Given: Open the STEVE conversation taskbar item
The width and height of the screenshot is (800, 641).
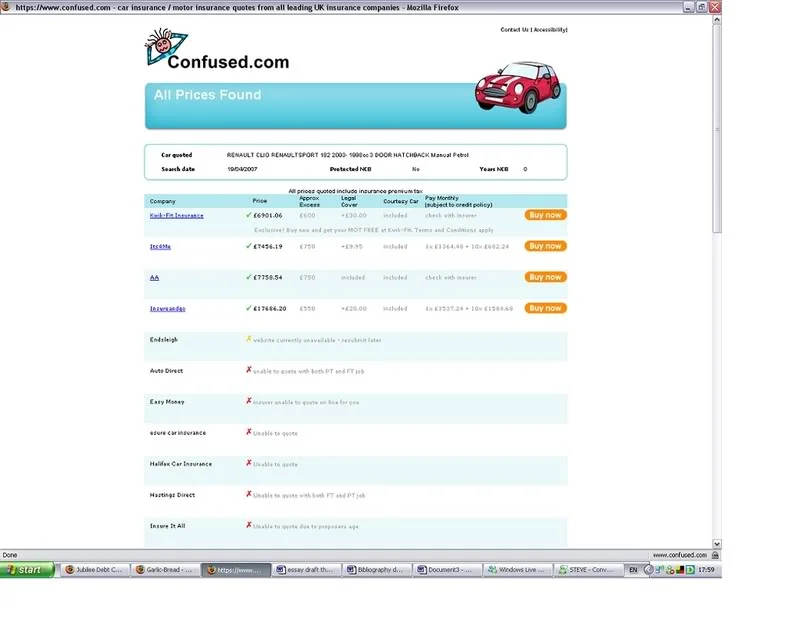Looking at the screenshot, I should coord(588,570).
